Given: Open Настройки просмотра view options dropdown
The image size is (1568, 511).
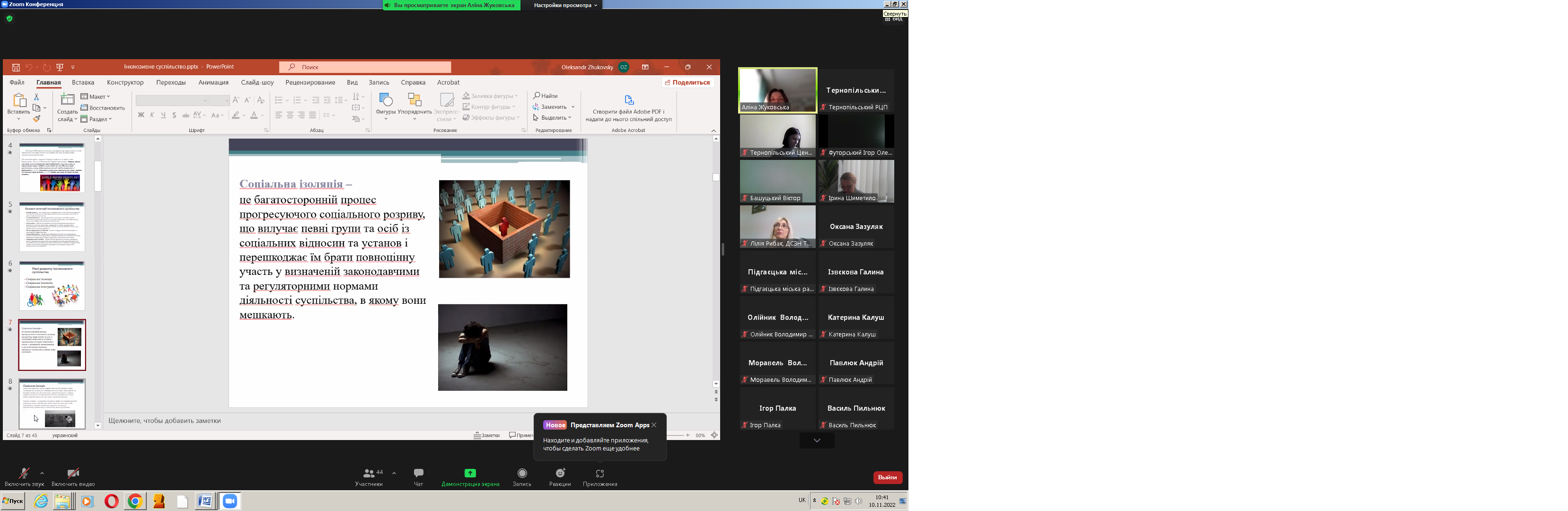Looking at the screenshot, I should point(565,5).
